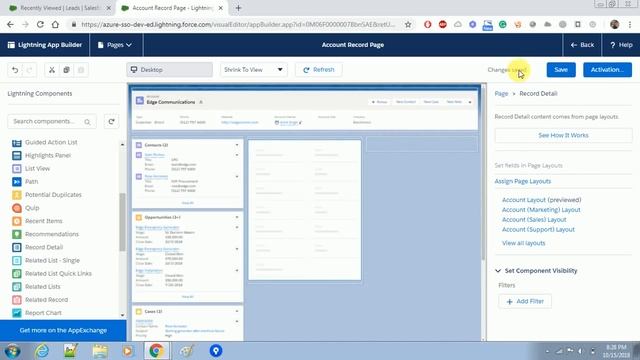
Task: Open Account Layout (previewed) link
Action: (x=542, y=200)
